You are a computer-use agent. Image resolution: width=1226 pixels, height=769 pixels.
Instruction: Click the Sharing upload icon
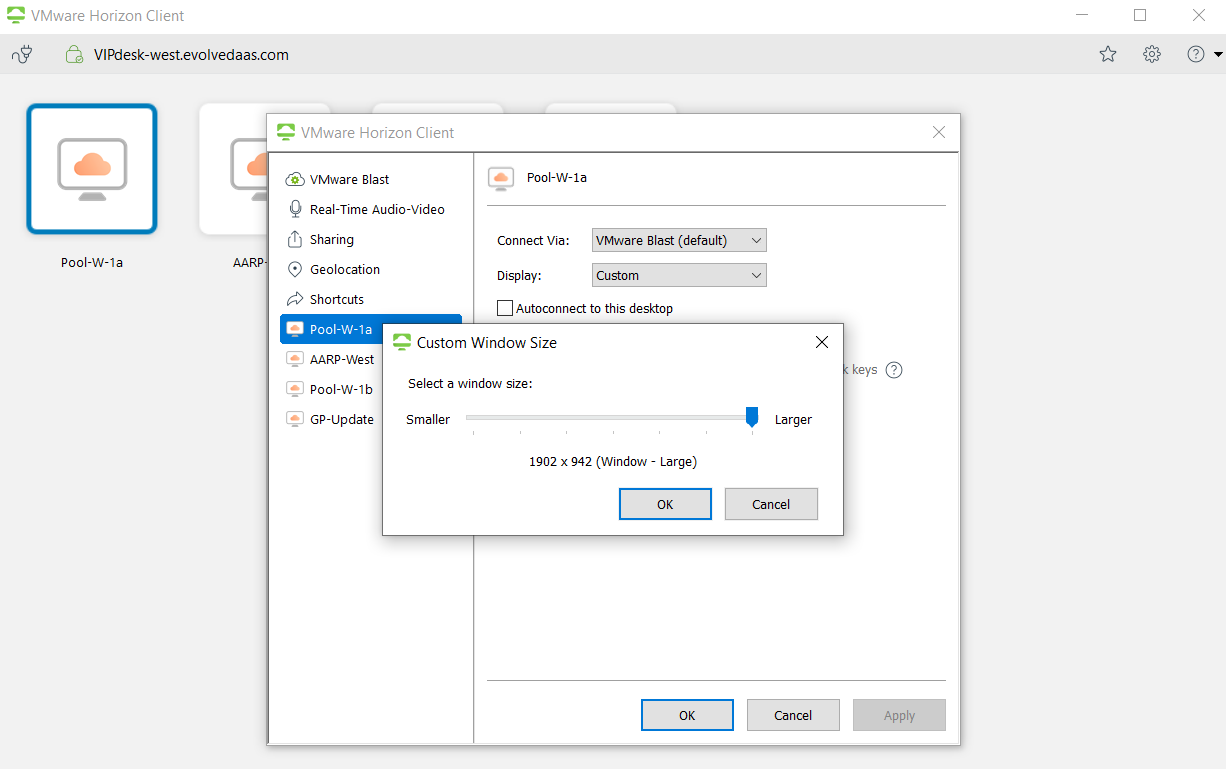(x=295, y=239)
